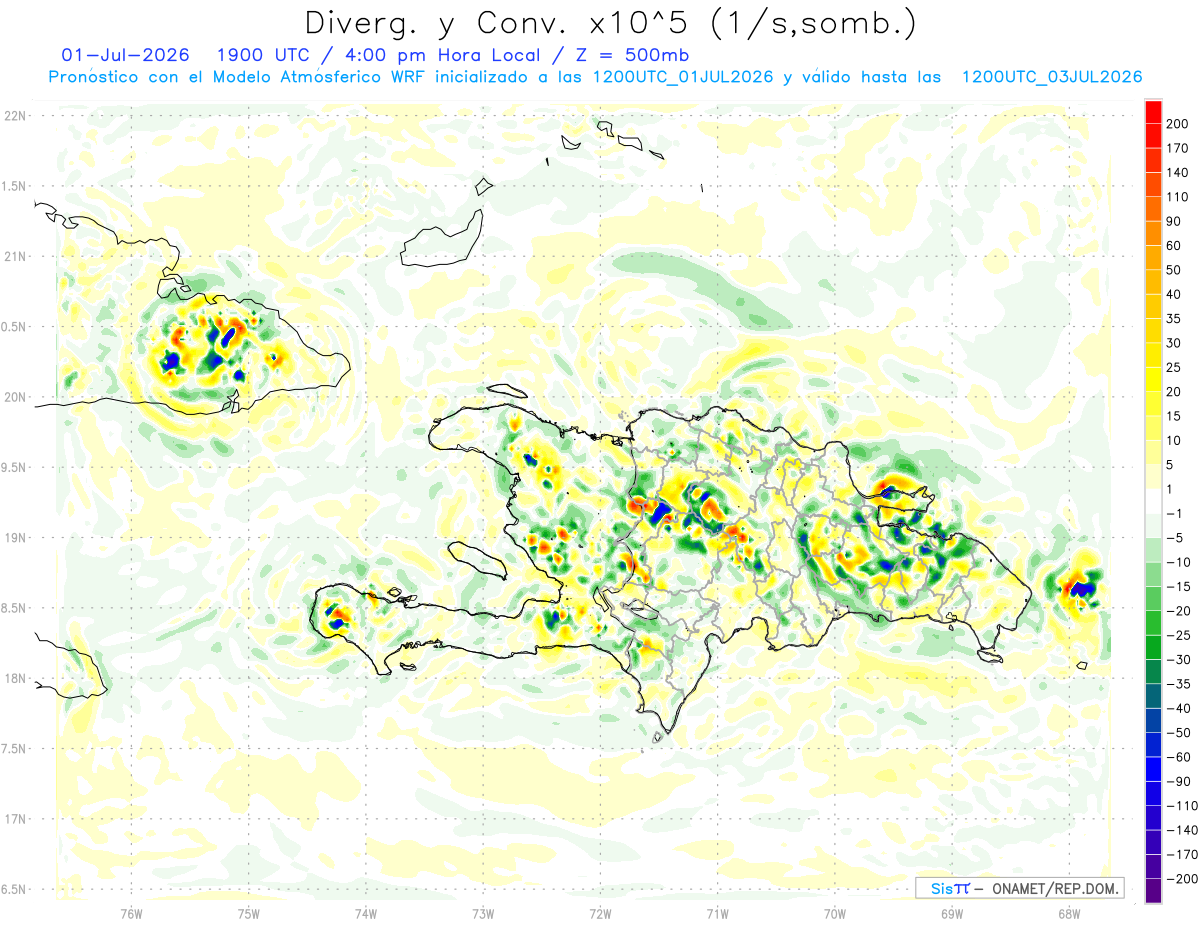Click the valid-until time "1200UTC_03JUL2026"
The image size is (1200, 927).
(1052, 77)
